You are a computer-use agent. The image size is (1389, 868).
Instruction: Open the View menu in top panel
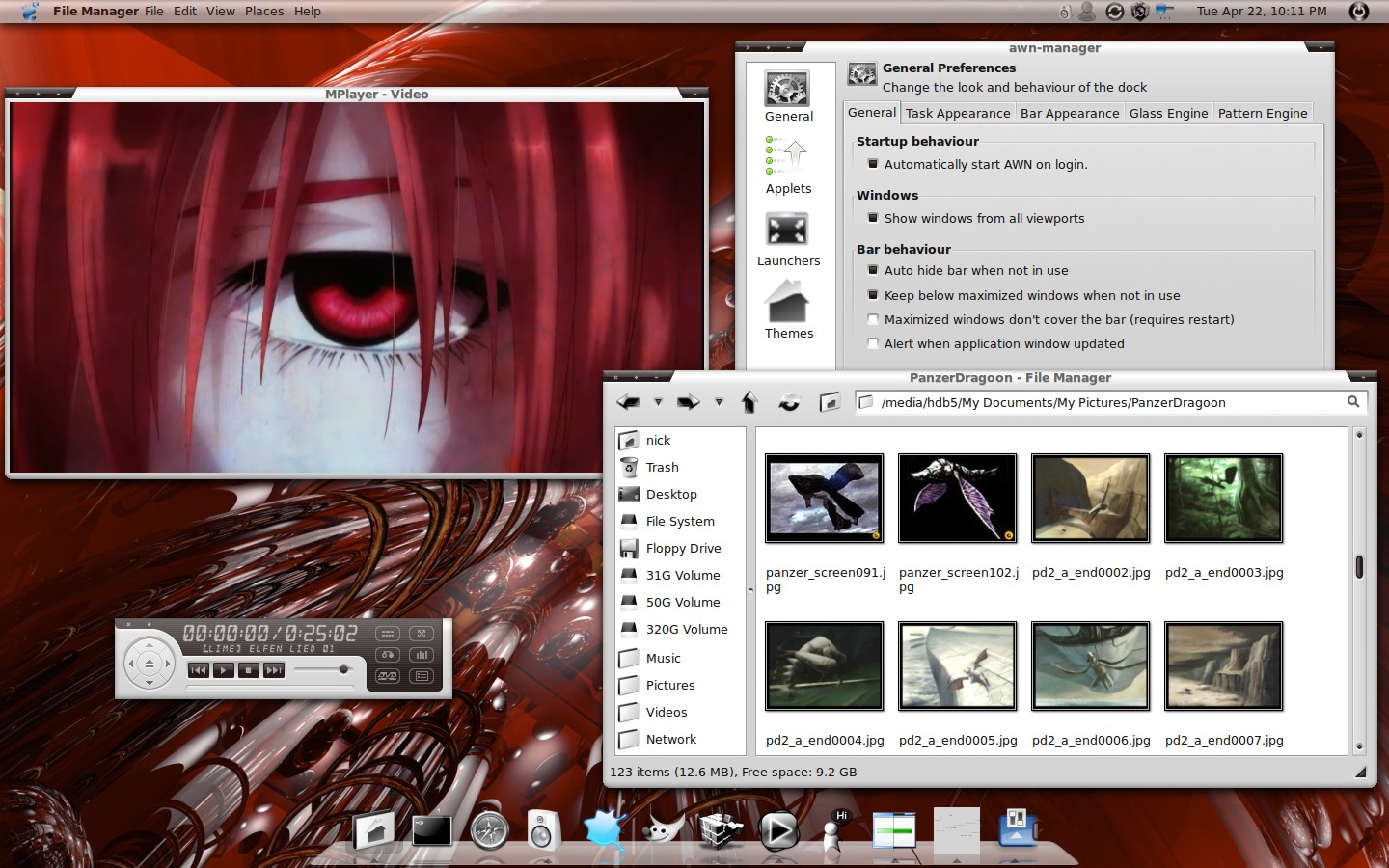pyautogui.click(x=221, y=12)
